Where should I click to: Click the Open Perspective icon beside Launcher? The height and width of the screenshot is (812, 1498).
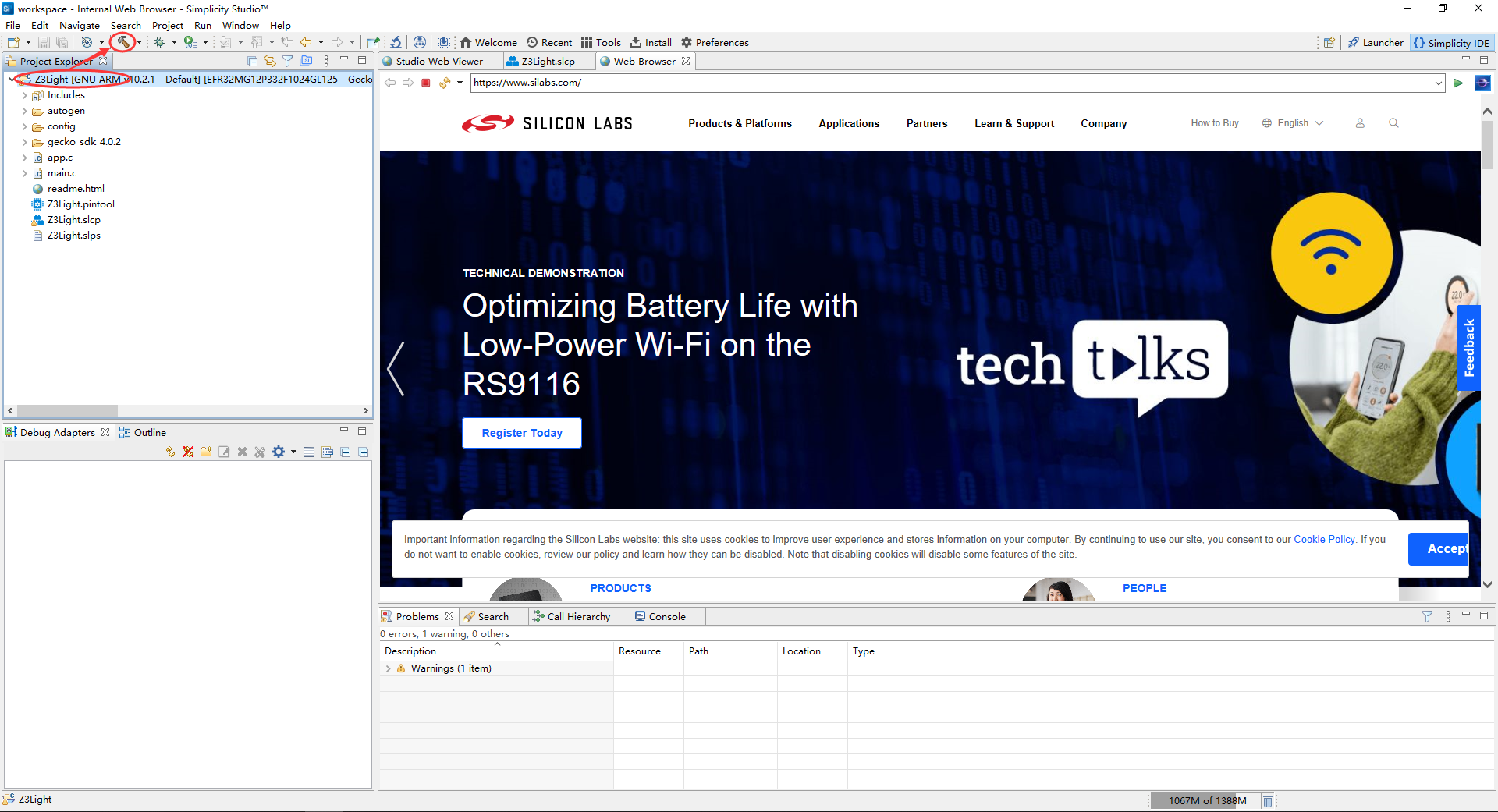click(x=1329, y=43)
